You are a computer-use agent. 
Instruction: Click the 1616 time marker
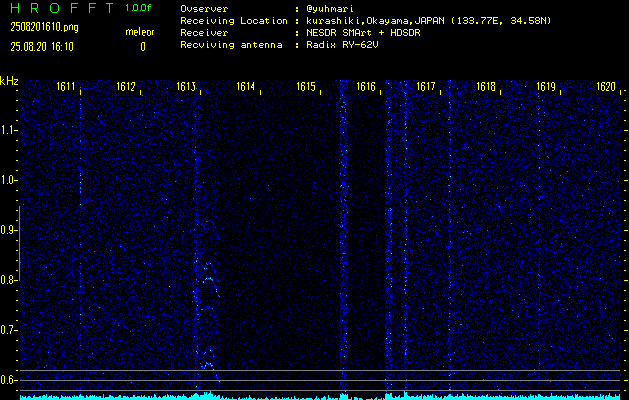click(366, 86)
